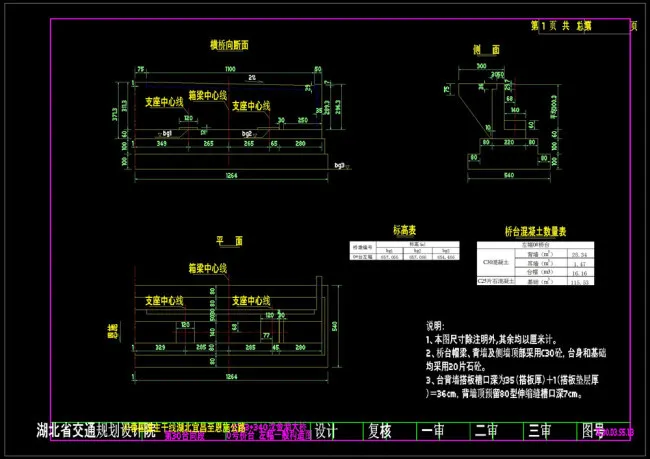
Task: Click the 平面 plan view title
Action: tap(230, 241)
